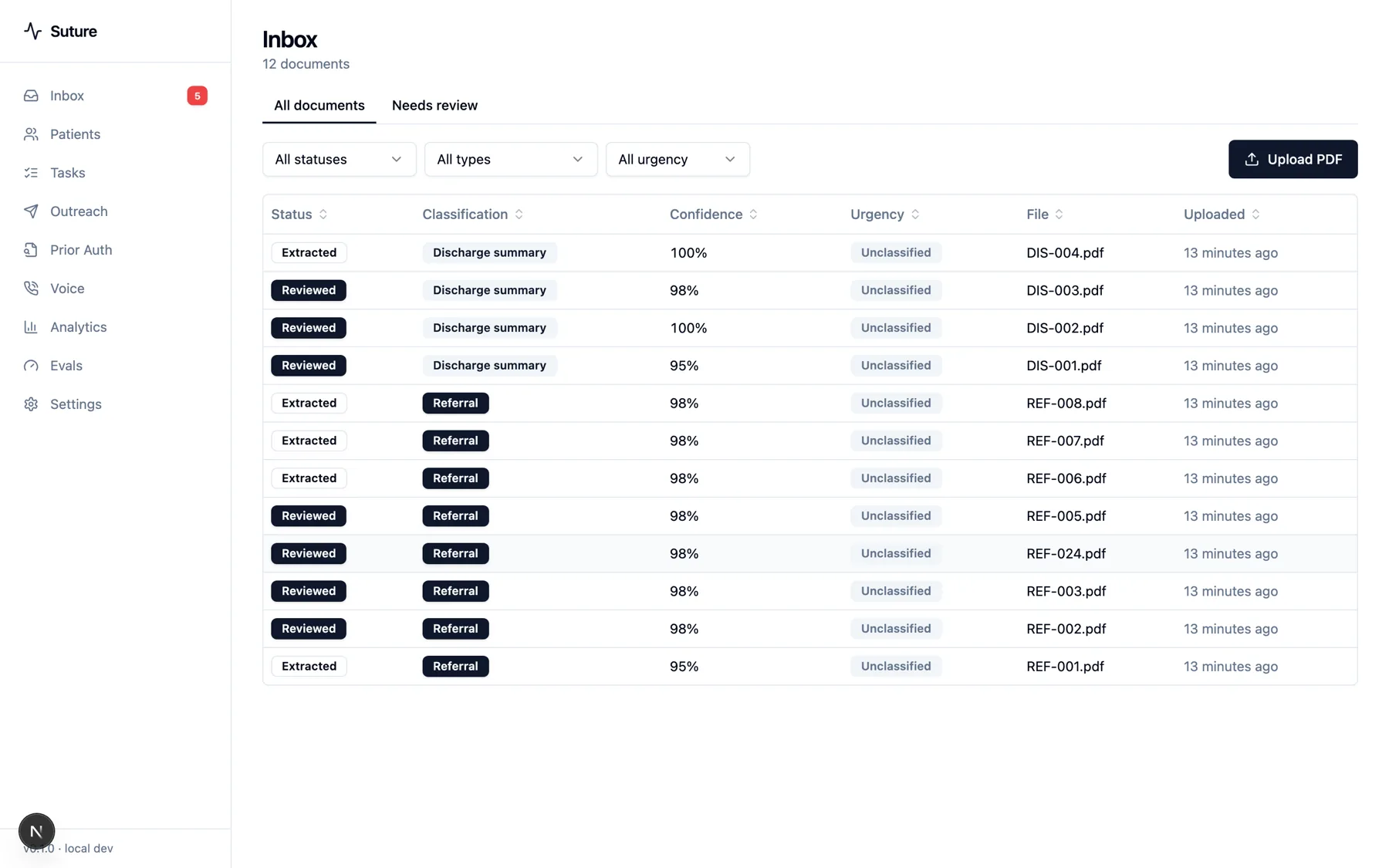Click sort arrows beside Classification header
Image resolution: width=1389 pixels, height=868 pixels.
tap(519, 214)
